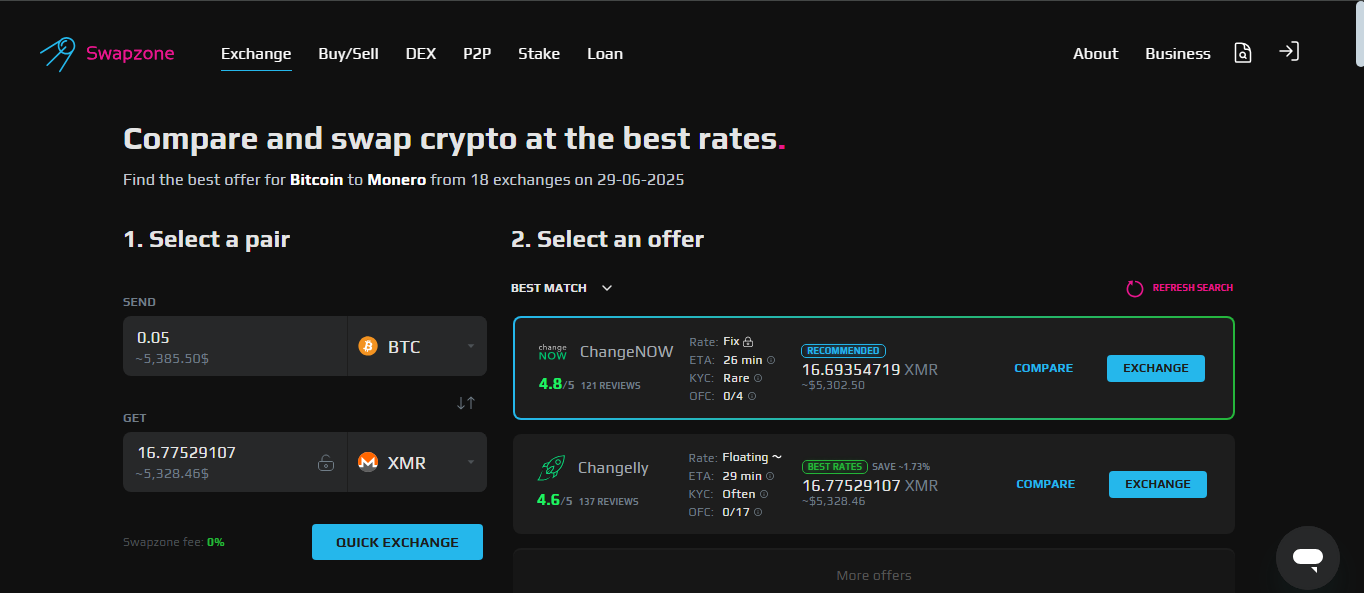Open the Best Match sort dropdown
The image size is (1364, 593).
[x=562, y=288]
